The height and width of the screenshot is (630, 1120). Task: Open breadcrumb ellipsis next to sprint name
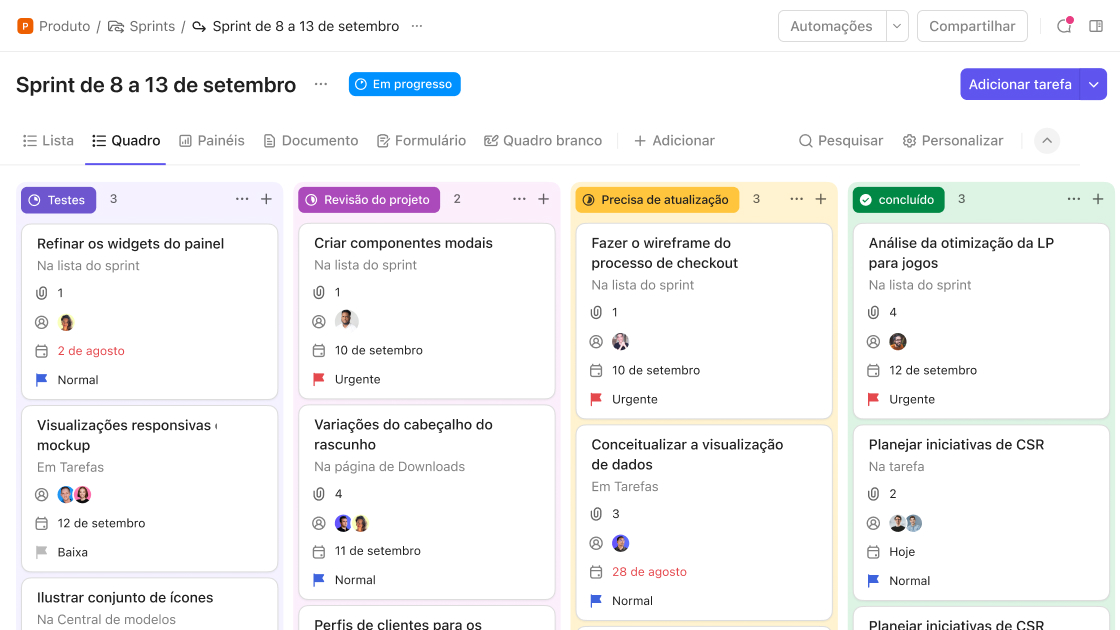pyautogui.click(x=417, y=26)
